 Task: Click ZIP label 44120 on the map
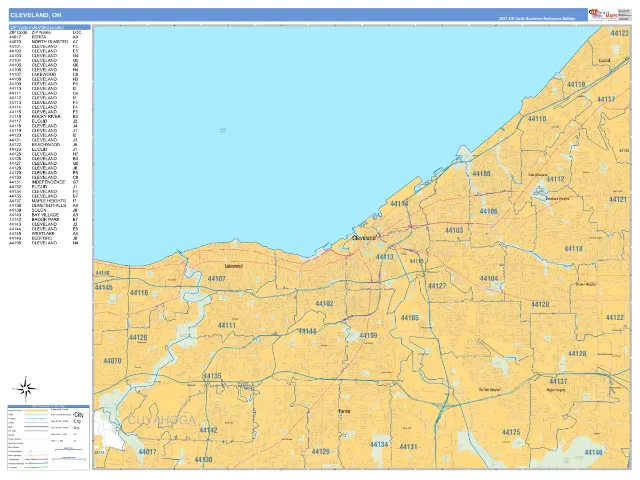tap(540, 304)
